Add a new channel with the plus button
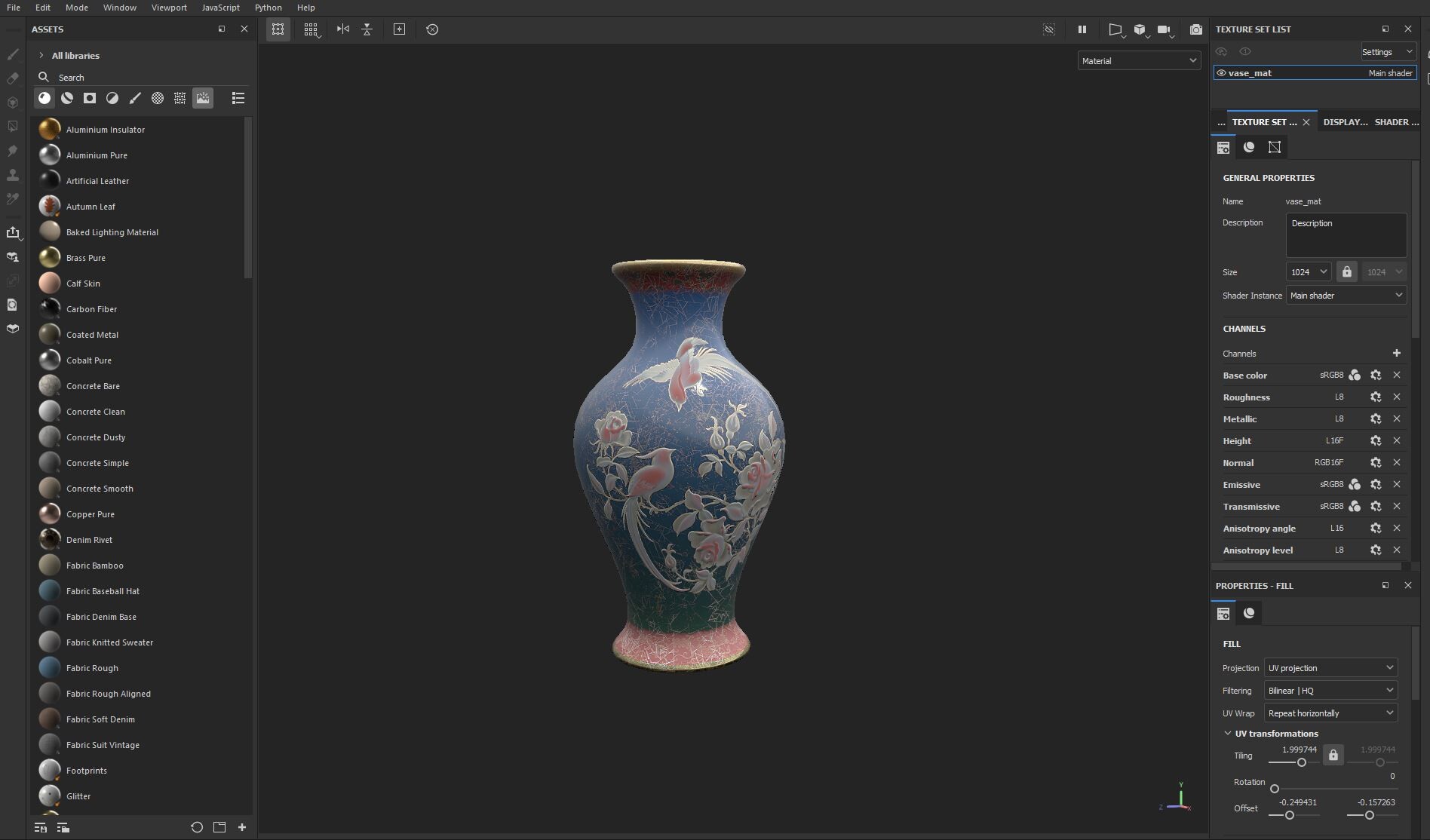Screen dimensions: 1430x840 click(1397, 353)
